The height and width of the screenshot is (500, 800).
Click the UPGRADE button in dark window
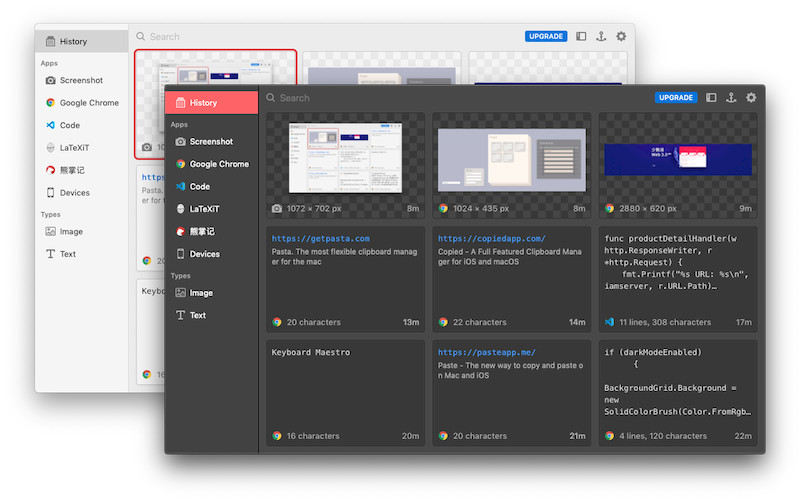676,97
